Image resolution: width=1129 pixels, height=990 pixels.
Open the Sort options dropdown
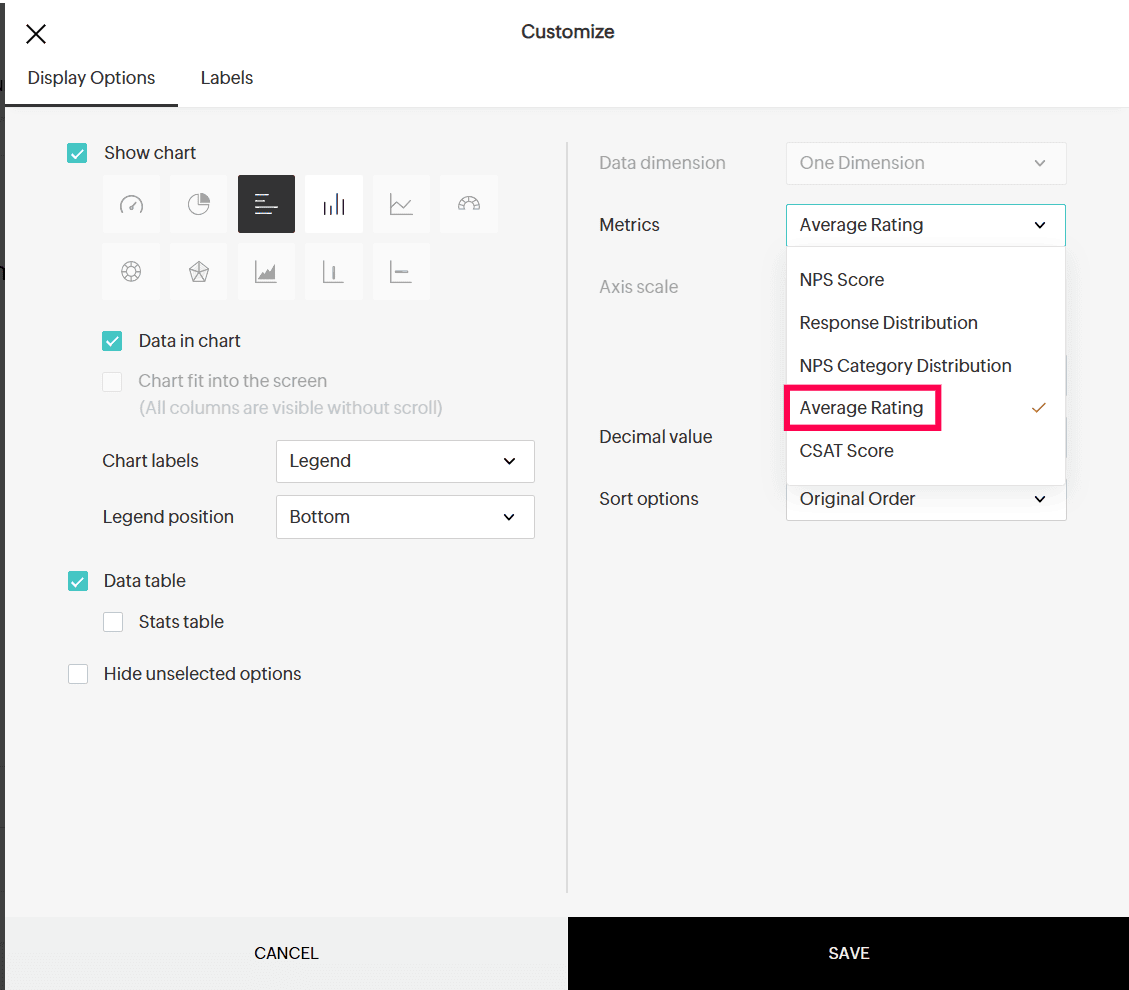pyautogui.click(x=925, y=499)
